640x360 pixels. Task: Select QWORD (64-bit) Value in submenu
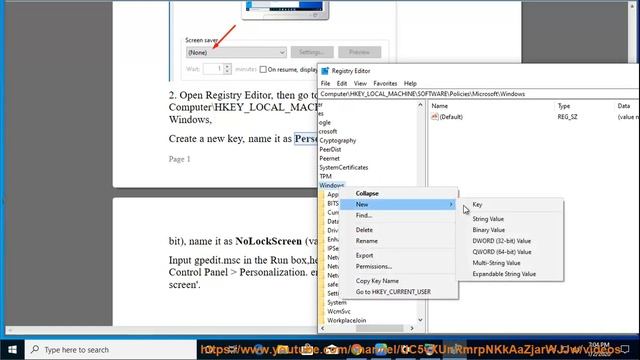point(510,252)
